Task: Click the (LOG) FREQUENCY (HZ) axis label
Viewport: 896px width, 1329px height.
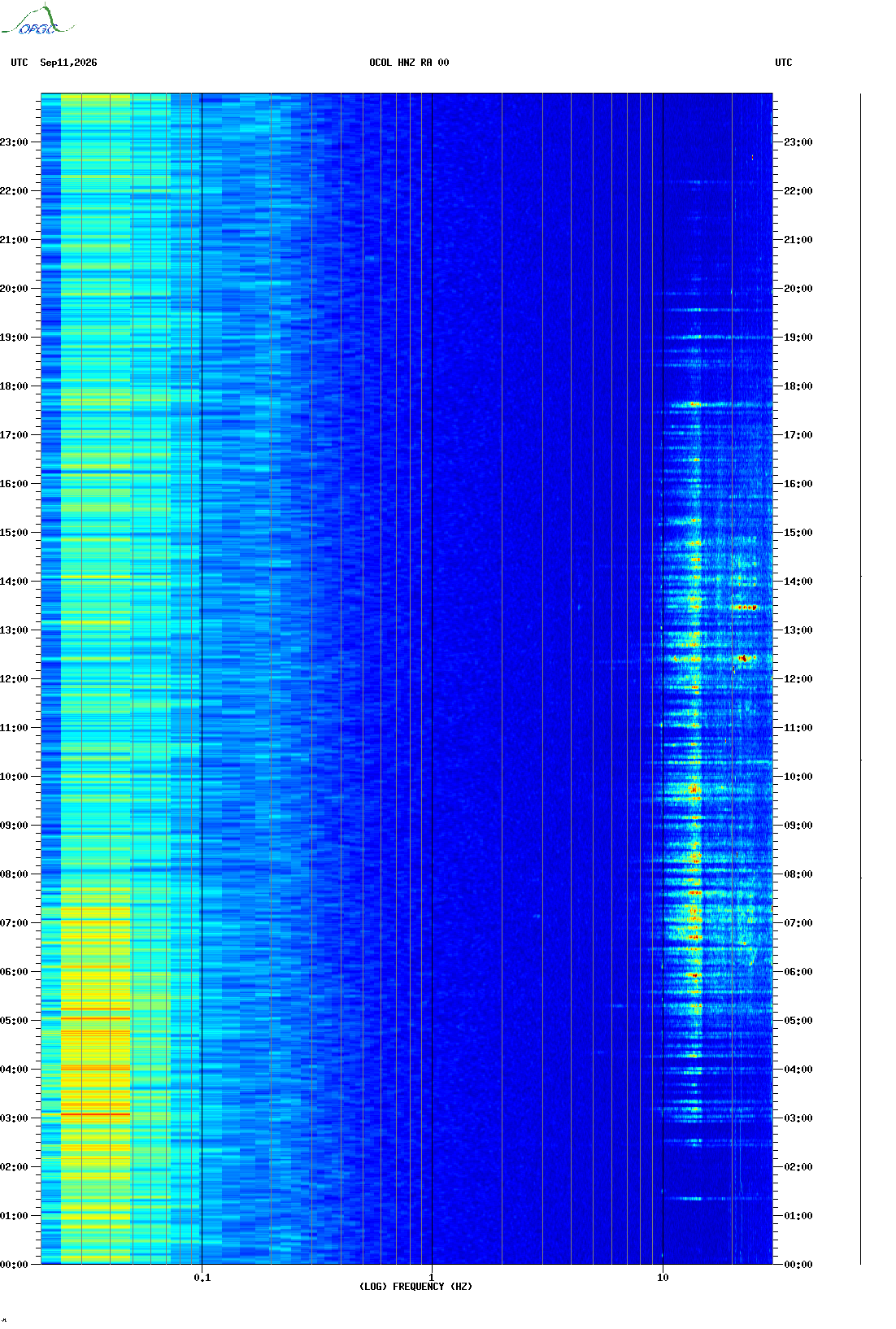Action: (x=415, y=1287)
